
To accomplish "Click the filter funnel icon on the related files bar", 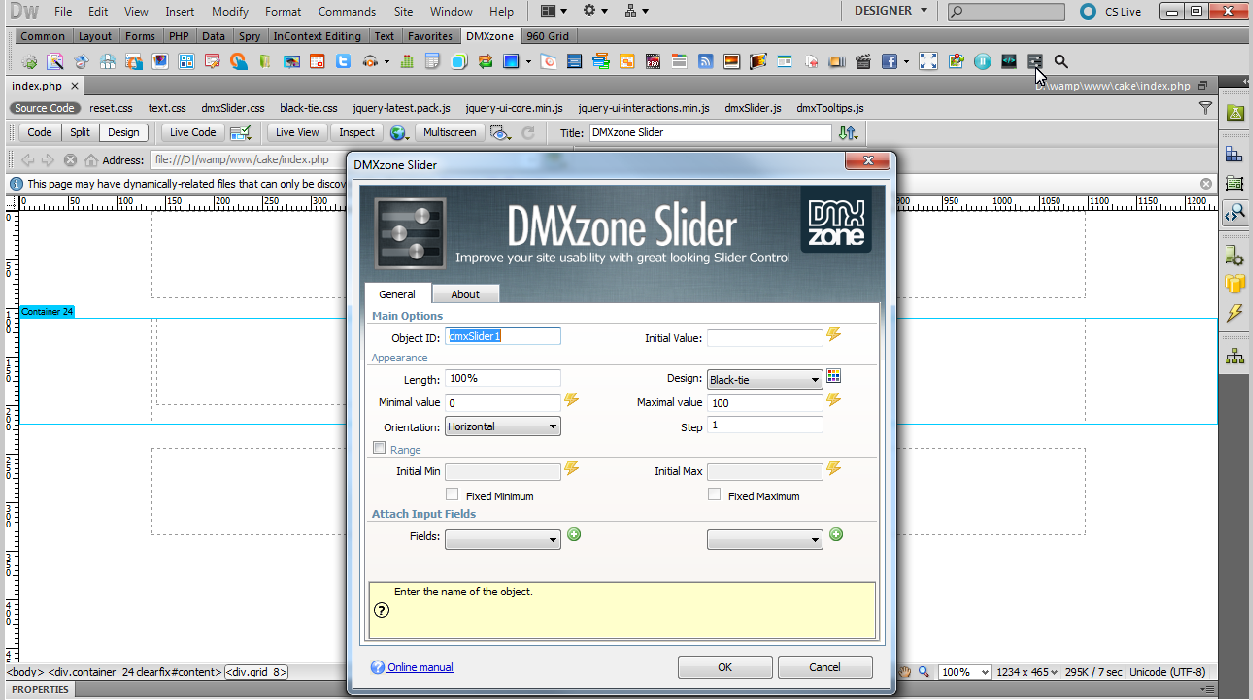I will click(1206, 108).
